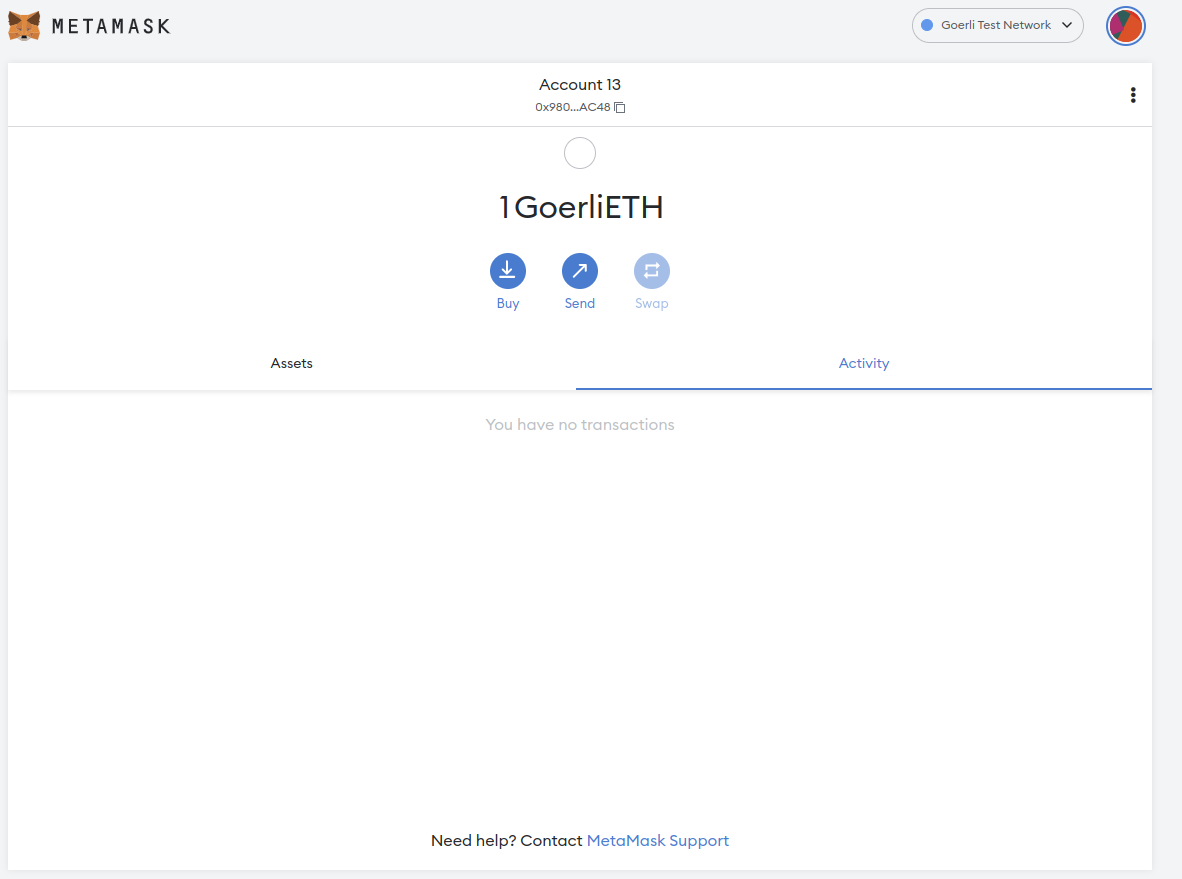The image size is (1182, 879).
Task: Click the Swap icon
Action: [651, 271]
